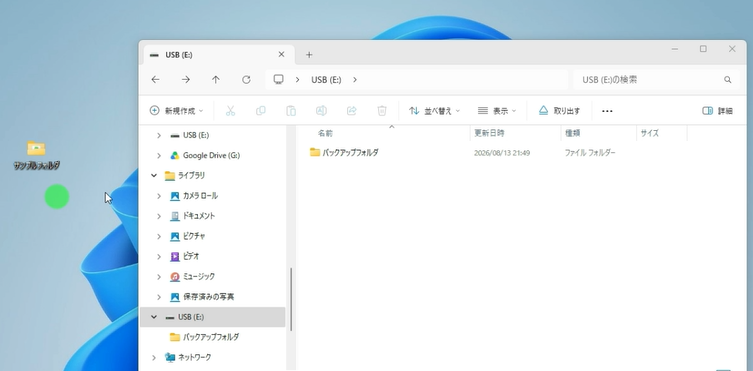The width and height of the screenshot is (753, 371).
Task: Click the Google Drive icon in sidebar
Action: (175, 156)
